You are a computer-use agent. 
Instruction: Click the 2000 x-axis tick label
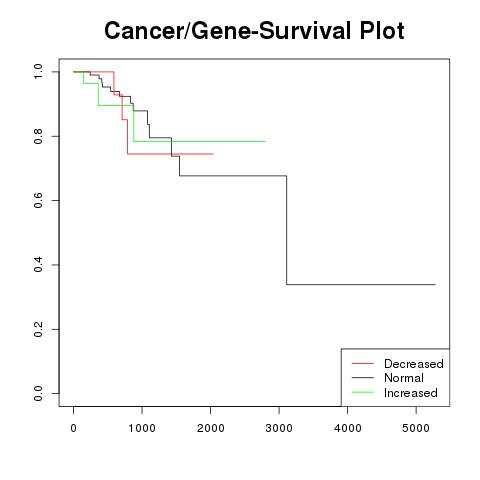pos(210,428)
